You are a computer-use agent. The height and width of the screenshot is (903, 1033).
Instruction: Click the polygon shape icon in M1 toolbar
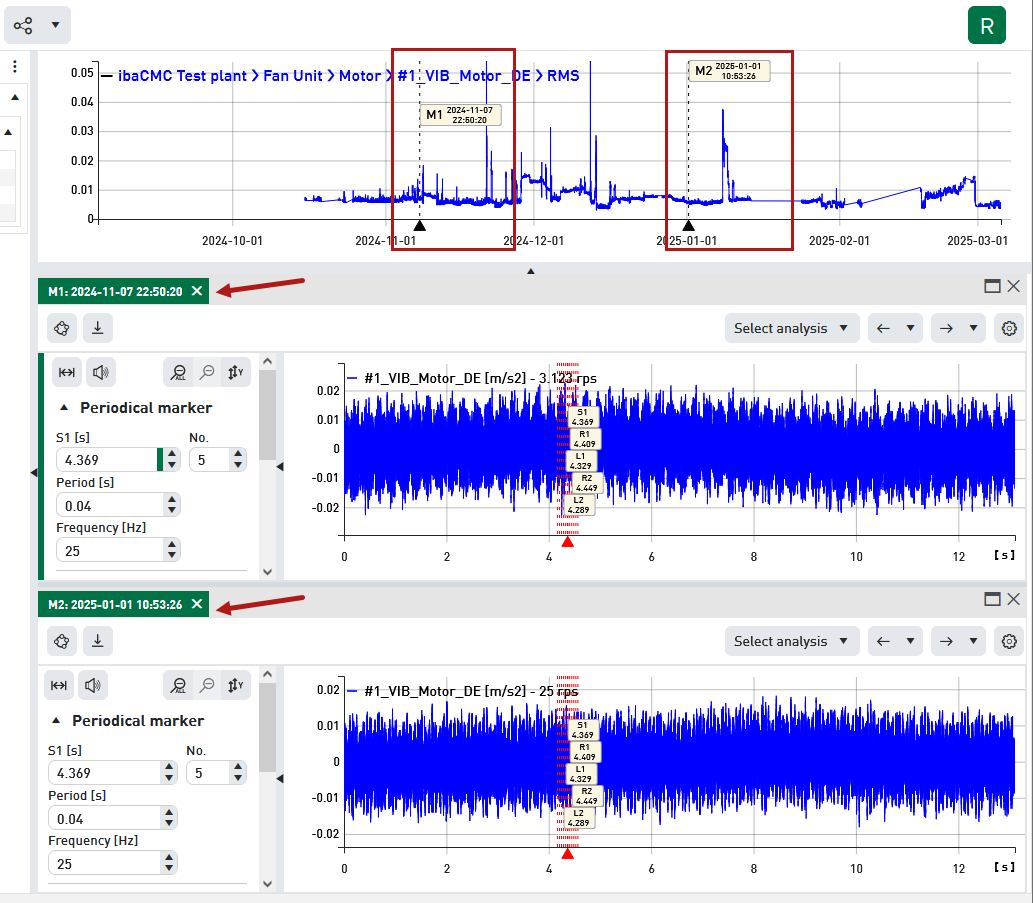[x=61, y=328]
